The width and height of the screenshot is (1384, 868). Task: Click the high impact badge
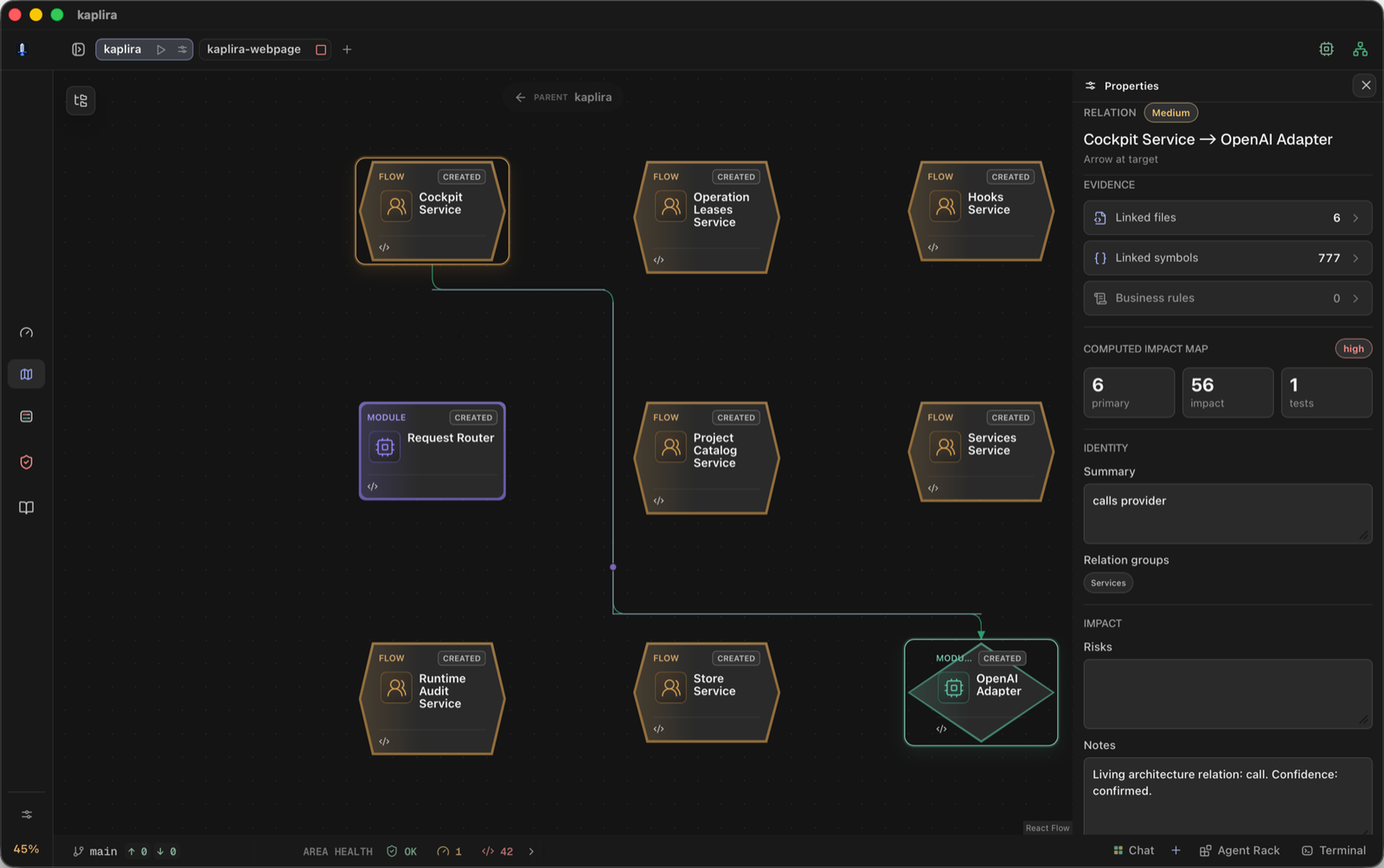click(1353, 348)
